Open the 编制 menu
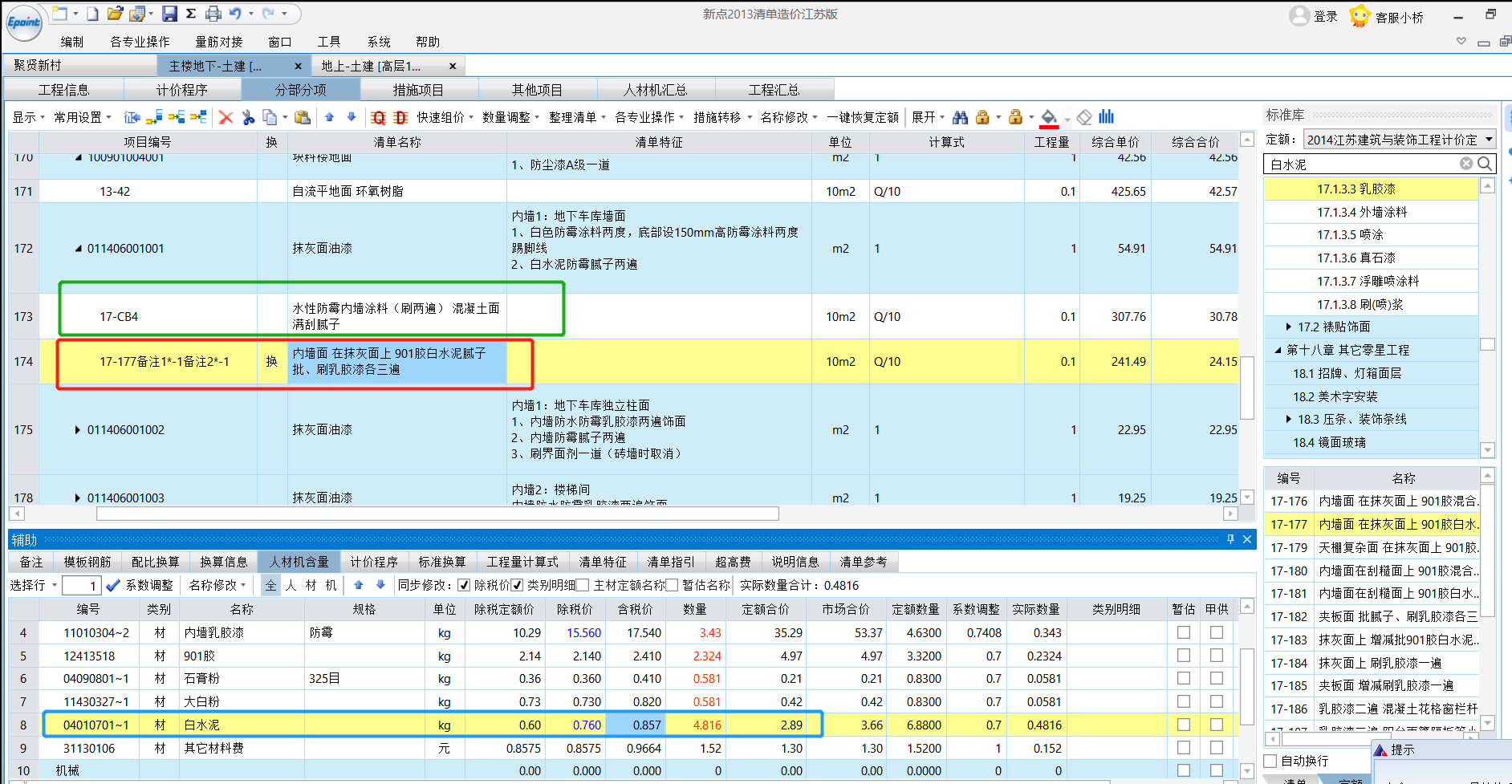The image size is (1512, 784). (x=71, y=42)
